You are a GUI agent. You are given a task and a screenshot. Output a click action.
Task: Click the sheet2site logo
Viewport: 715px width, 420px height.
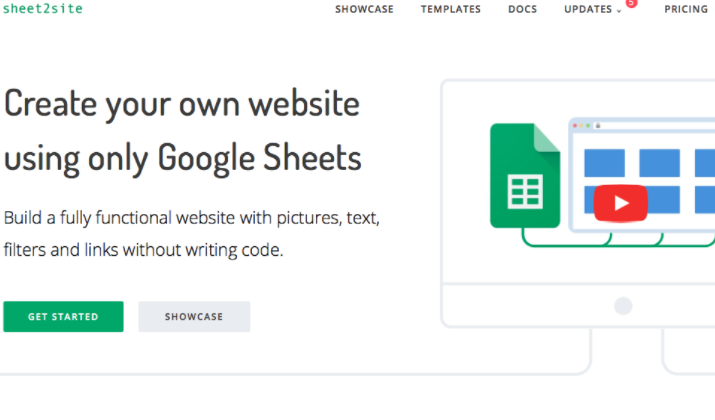(x=43, y=9)
